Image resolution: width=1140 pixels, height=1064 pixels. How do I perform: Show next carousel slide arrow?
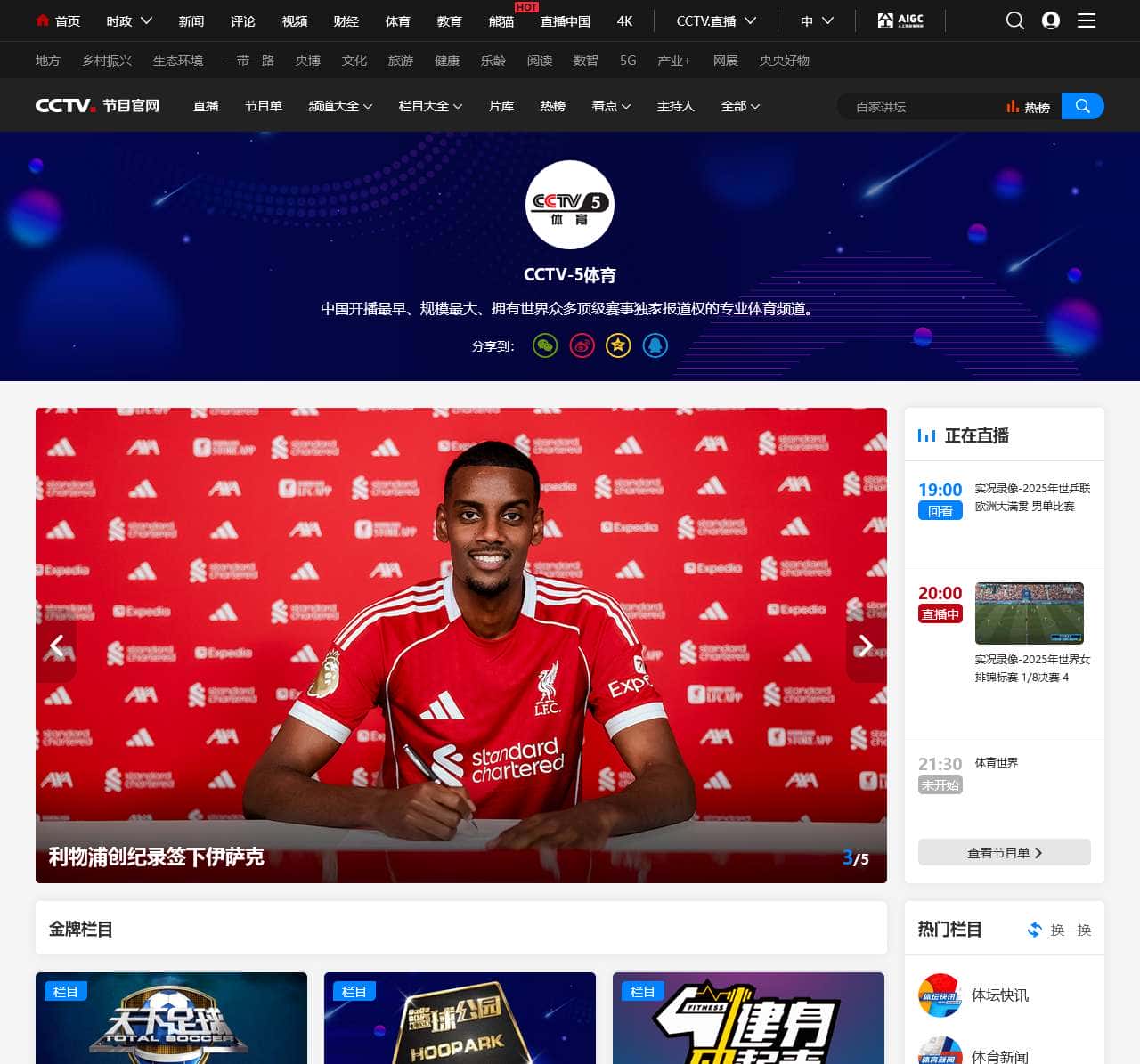pos(865,646)
